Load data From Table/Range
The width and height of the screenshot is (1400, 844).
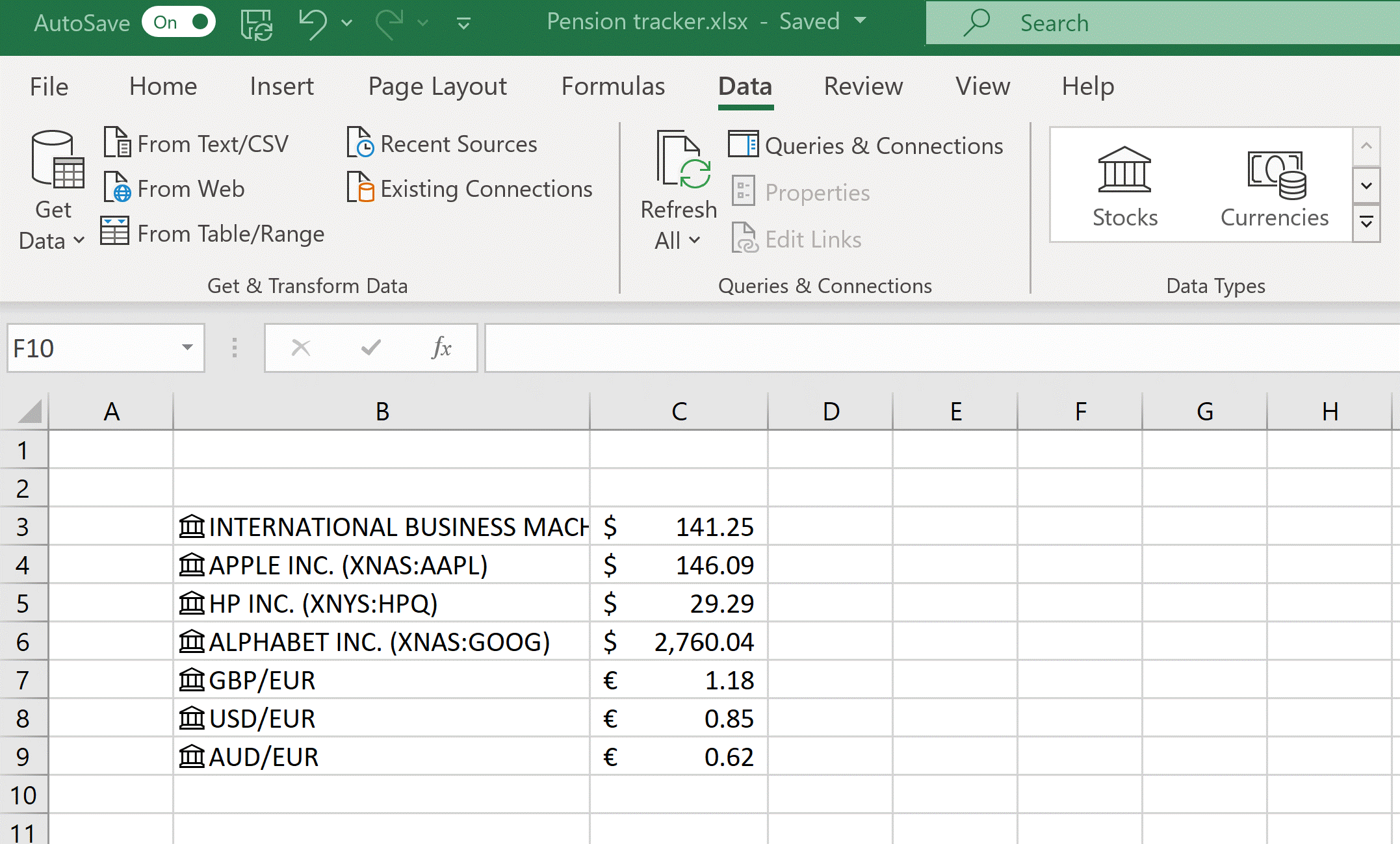[213, 233]
